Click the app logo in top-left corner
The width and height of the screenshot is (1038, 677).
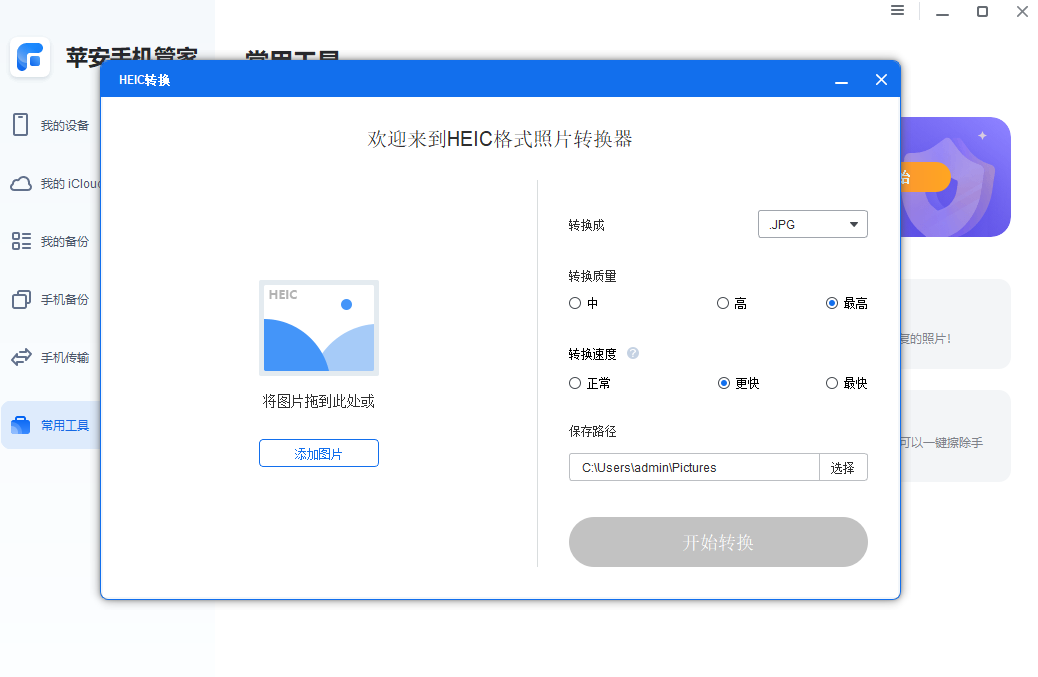coord(30,57)
